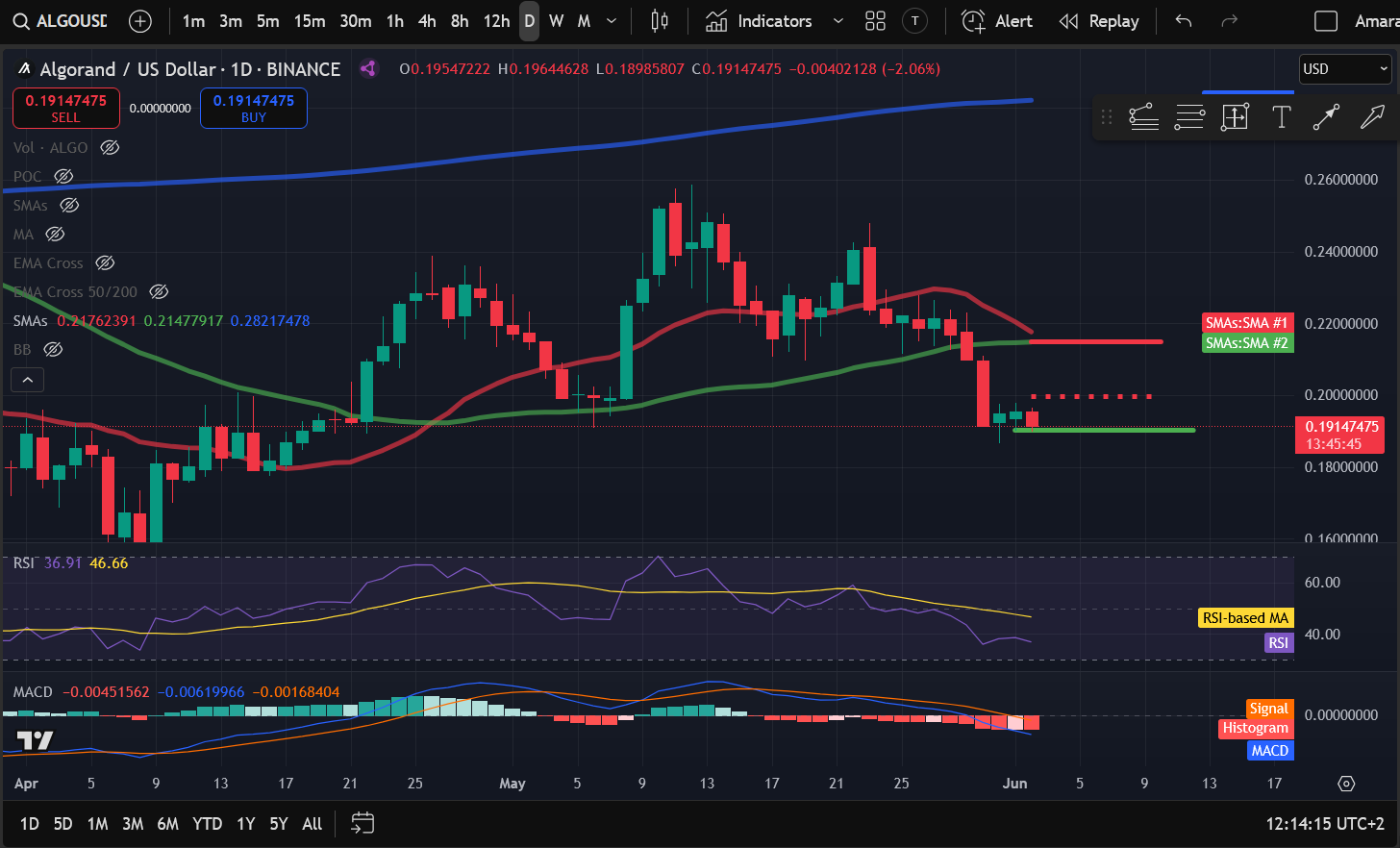Screen dimensions: 1400x848
Task: Click the circled T template icon
Action: pyautogui.click(x=915, y=21)
